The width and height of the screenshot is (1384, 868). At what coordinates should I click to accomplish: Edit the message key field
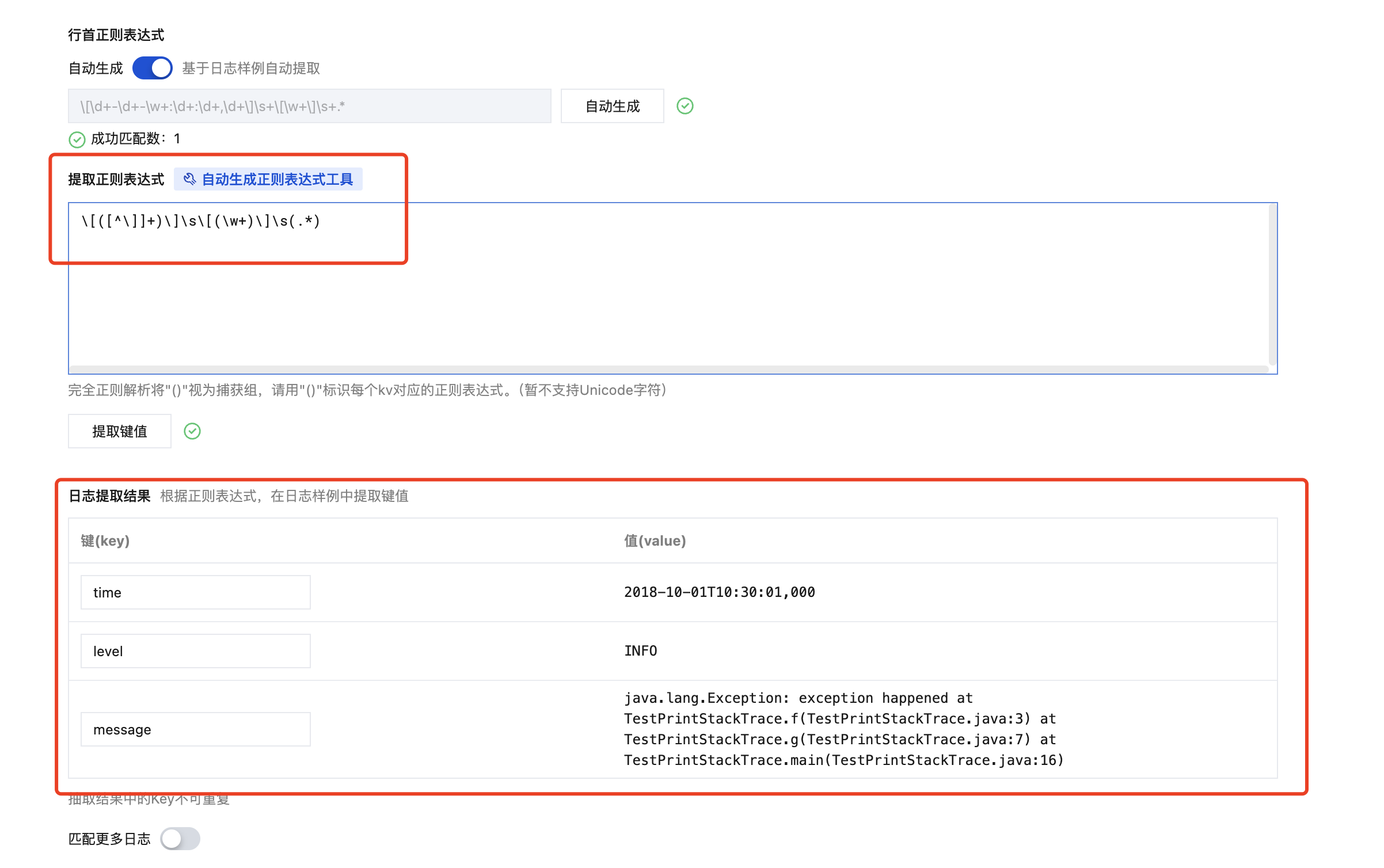tap(195, 729)
